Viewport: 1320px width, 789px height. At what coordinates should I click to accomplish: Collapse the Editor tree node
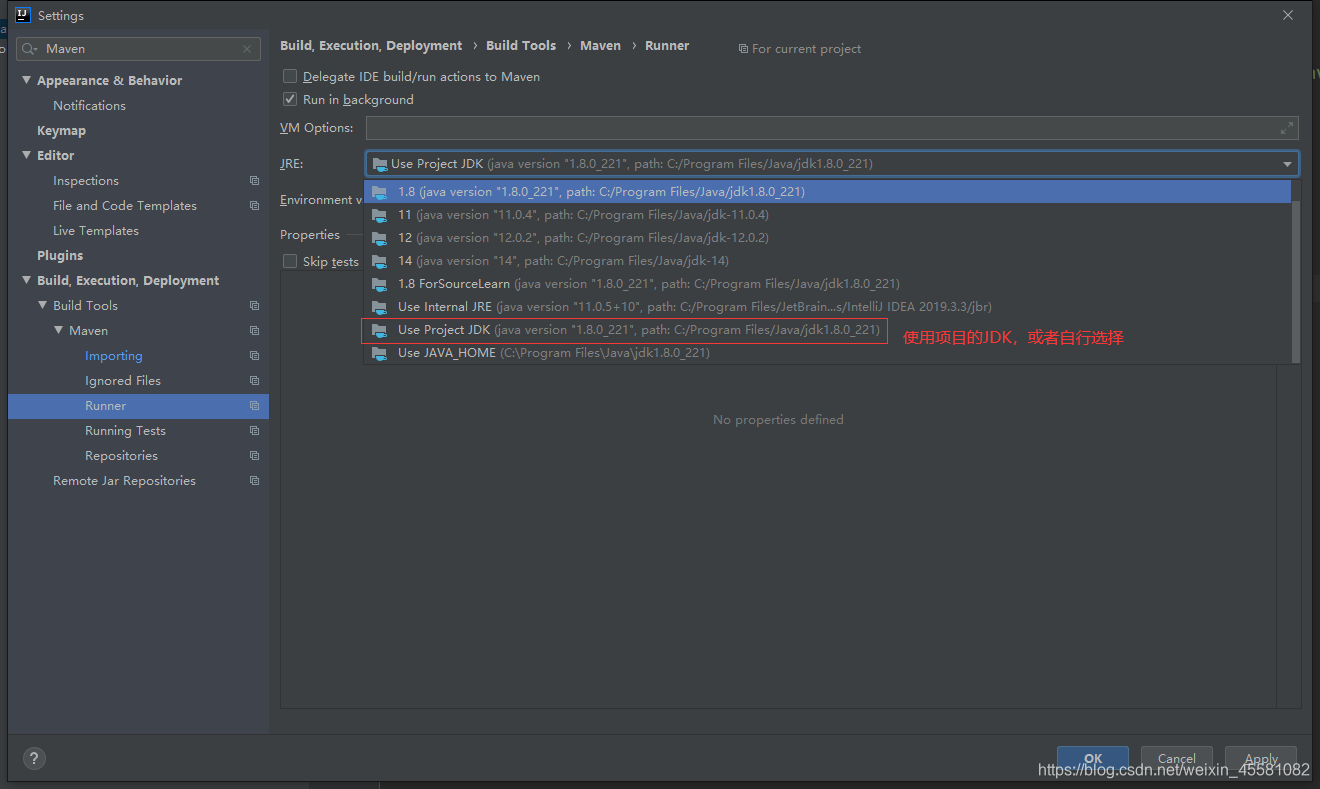click(27, 155)
